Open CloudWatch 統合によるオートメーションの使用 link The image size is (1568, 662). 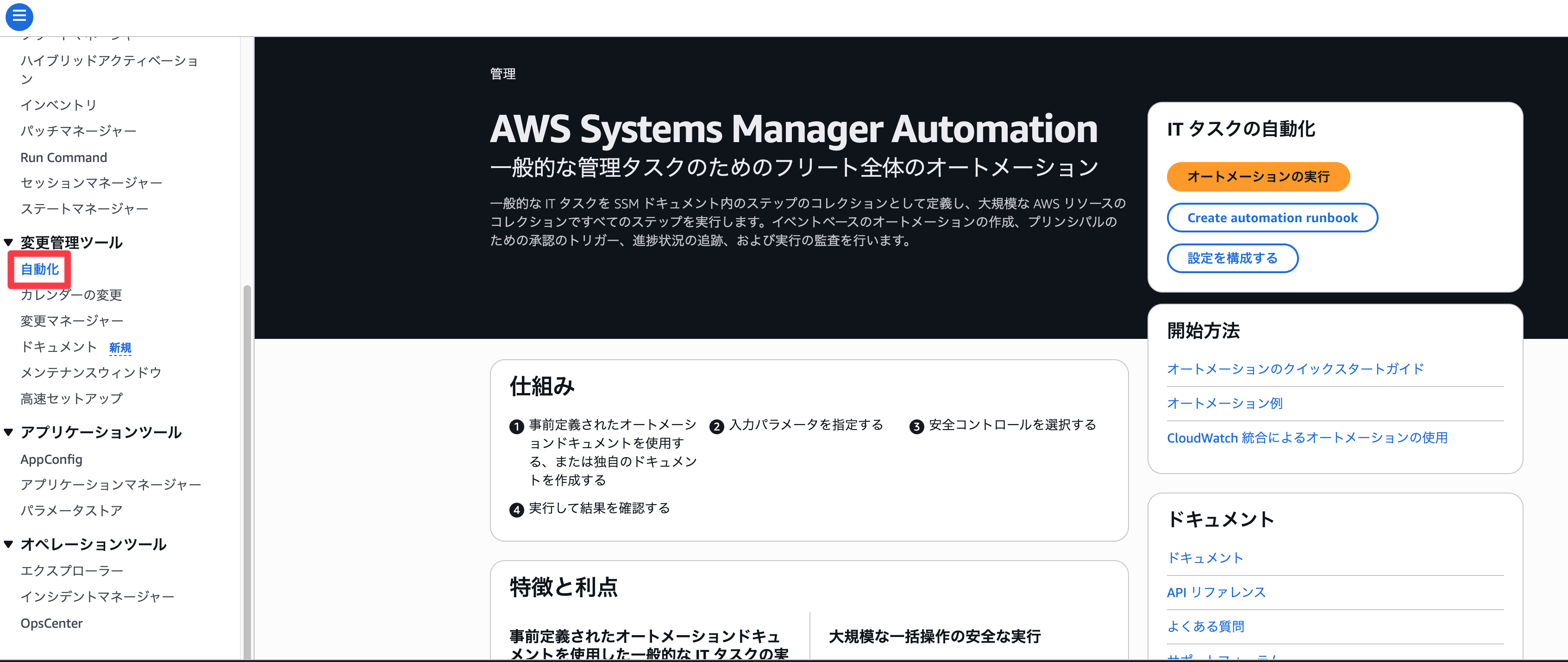coord(1307,437)
